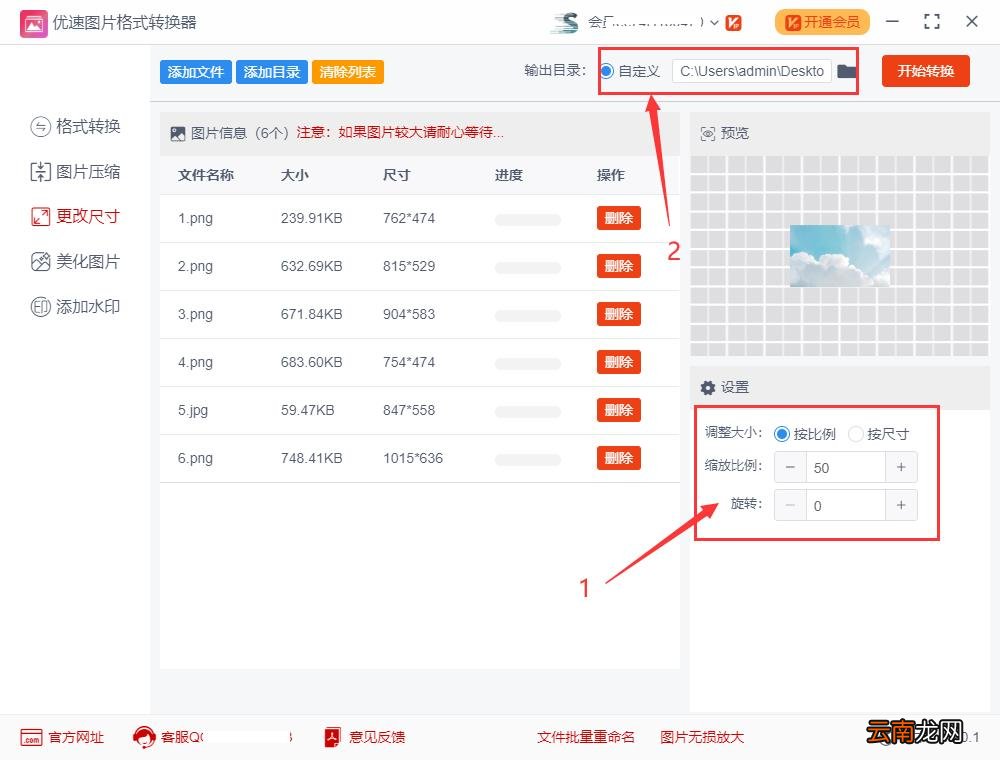Click the 59.47KB size cell
1000x760 pixels.
307,410
